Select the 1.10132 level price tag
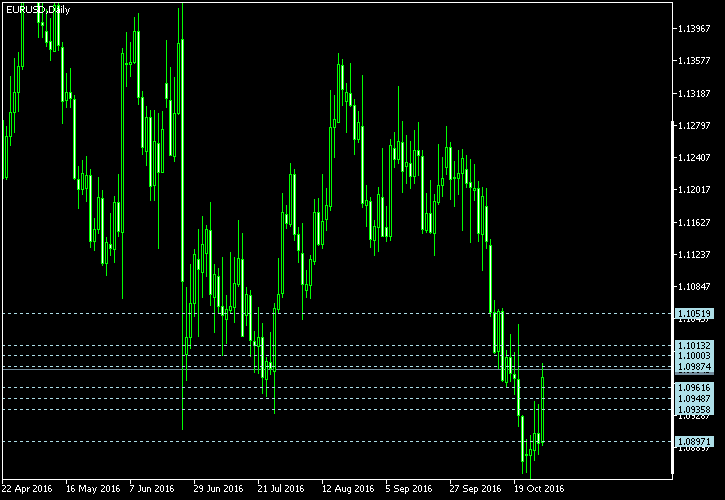Screen dimensions: 725x500 click(x=694, y=346)
